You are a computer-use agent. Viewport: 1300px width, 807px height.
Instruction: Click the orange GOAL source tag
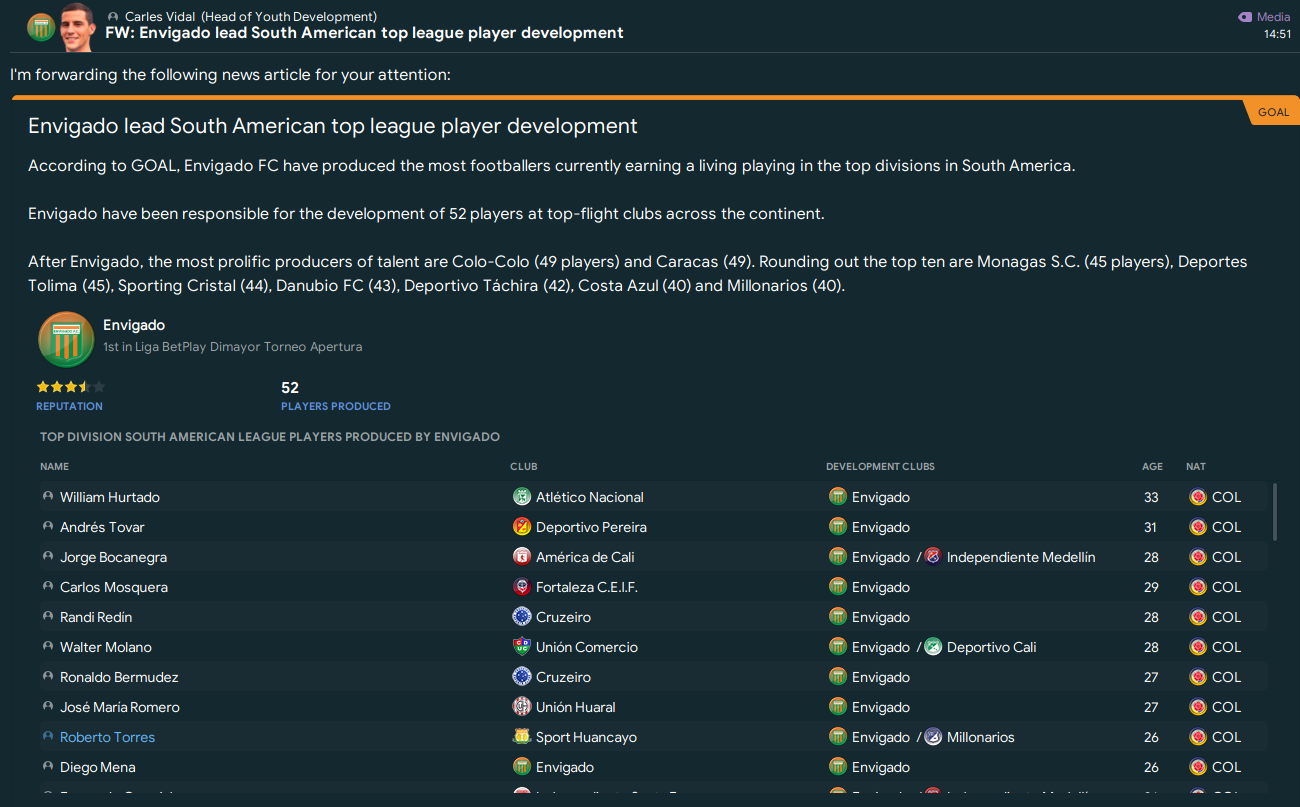pos(1273,112)
